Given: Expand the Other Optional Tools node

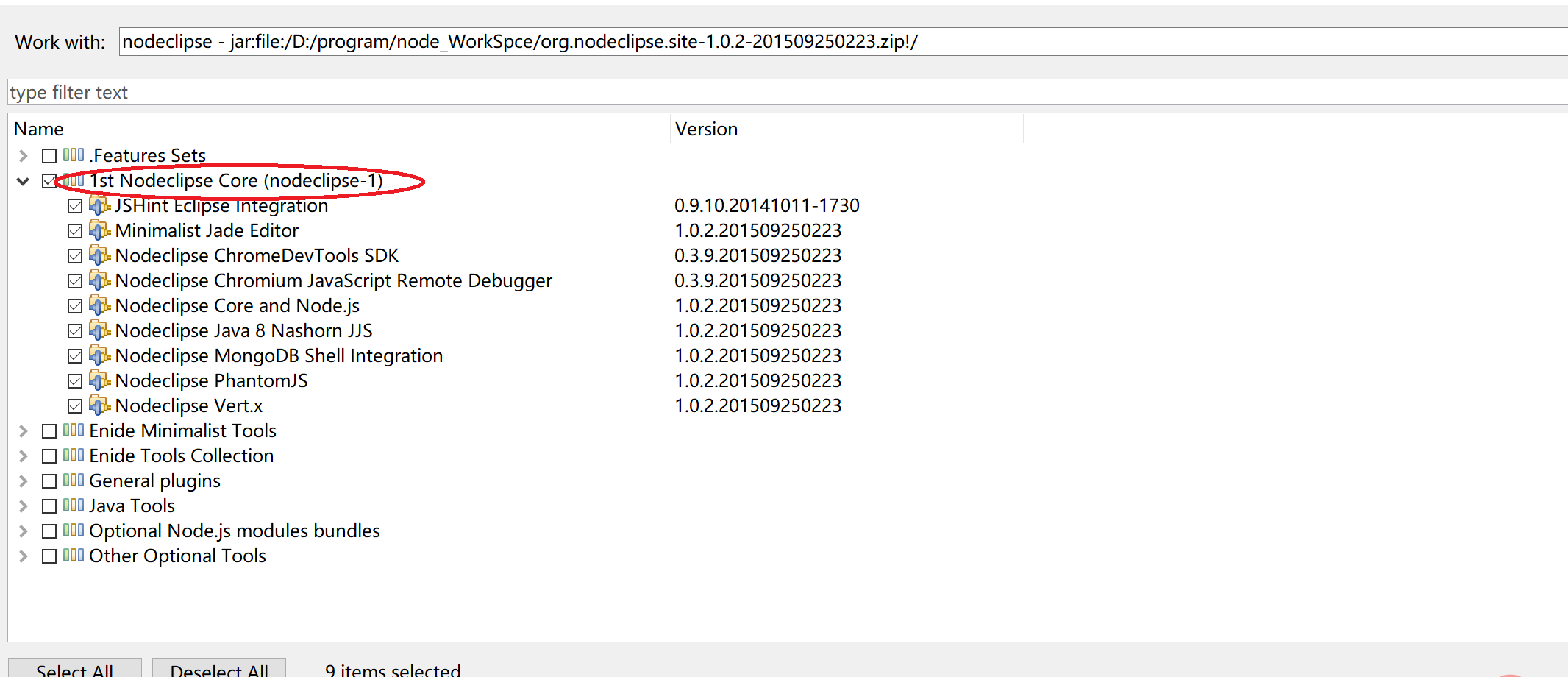Looking at the screenshot, I should click(x=23, y=556).
